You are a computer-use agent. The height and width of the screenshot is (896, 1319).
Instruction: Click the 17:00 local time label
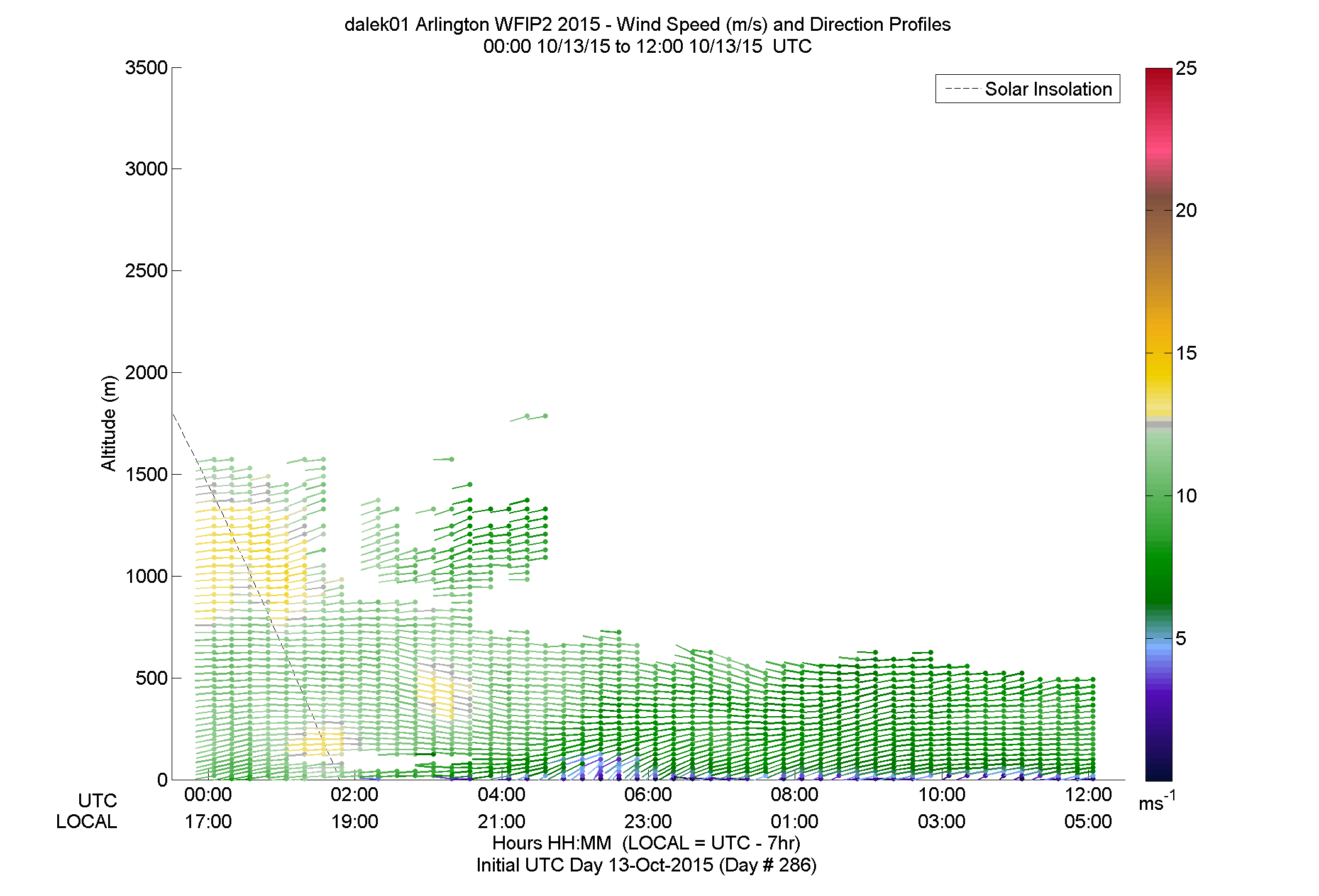208,822
